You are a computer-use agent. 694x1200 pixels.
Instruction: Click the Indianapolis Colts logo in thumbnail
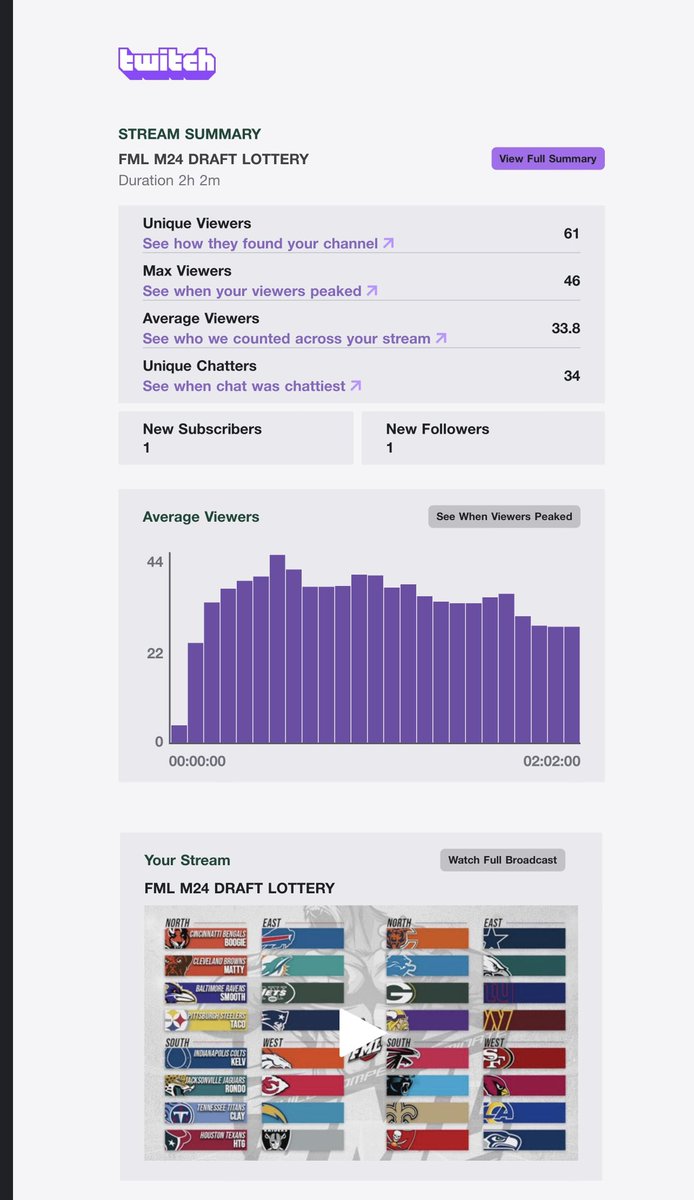(178, 1058)
